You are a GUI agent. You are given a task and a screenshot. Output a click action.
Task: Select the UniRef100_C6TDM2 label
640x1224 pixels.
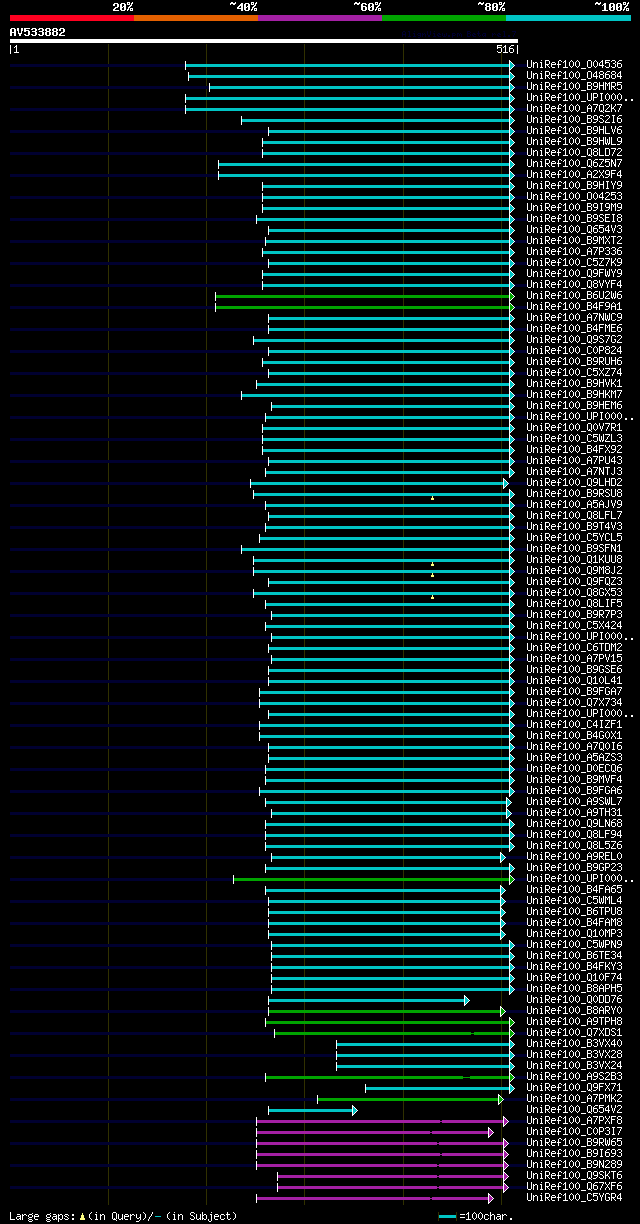point(574,648)
